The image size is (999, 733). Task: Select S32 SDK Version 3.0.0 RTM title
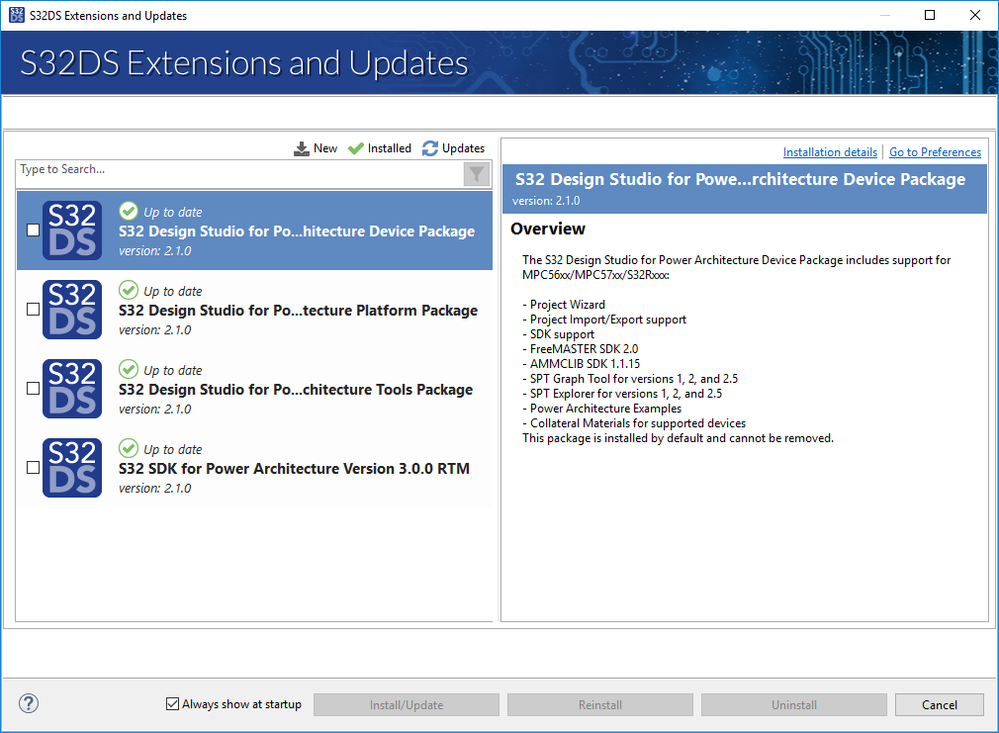(x=294, y=468)
